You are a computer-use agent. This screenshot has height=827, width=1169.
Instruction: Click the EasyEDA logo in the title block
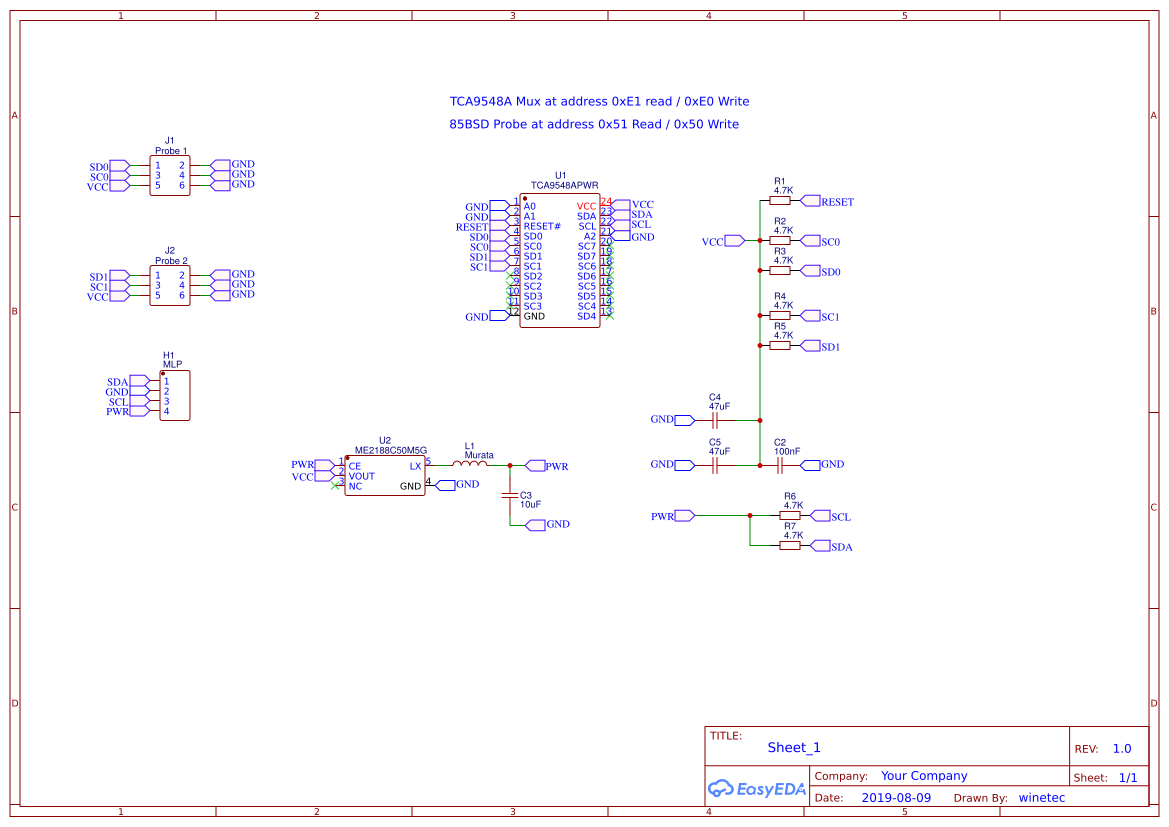[755, 789]
